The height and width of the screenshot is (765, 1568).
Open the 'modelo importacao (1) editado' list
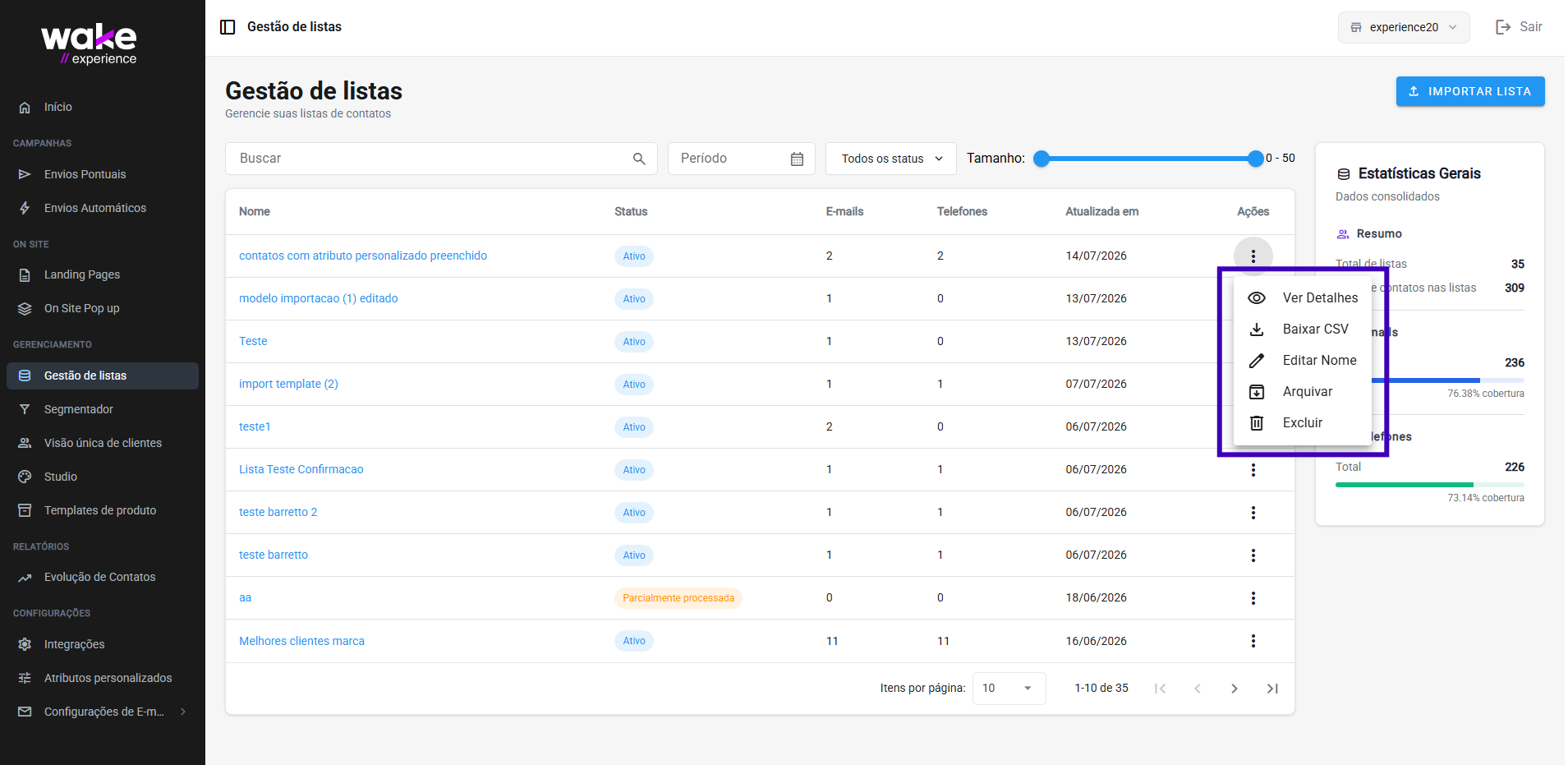319,298
